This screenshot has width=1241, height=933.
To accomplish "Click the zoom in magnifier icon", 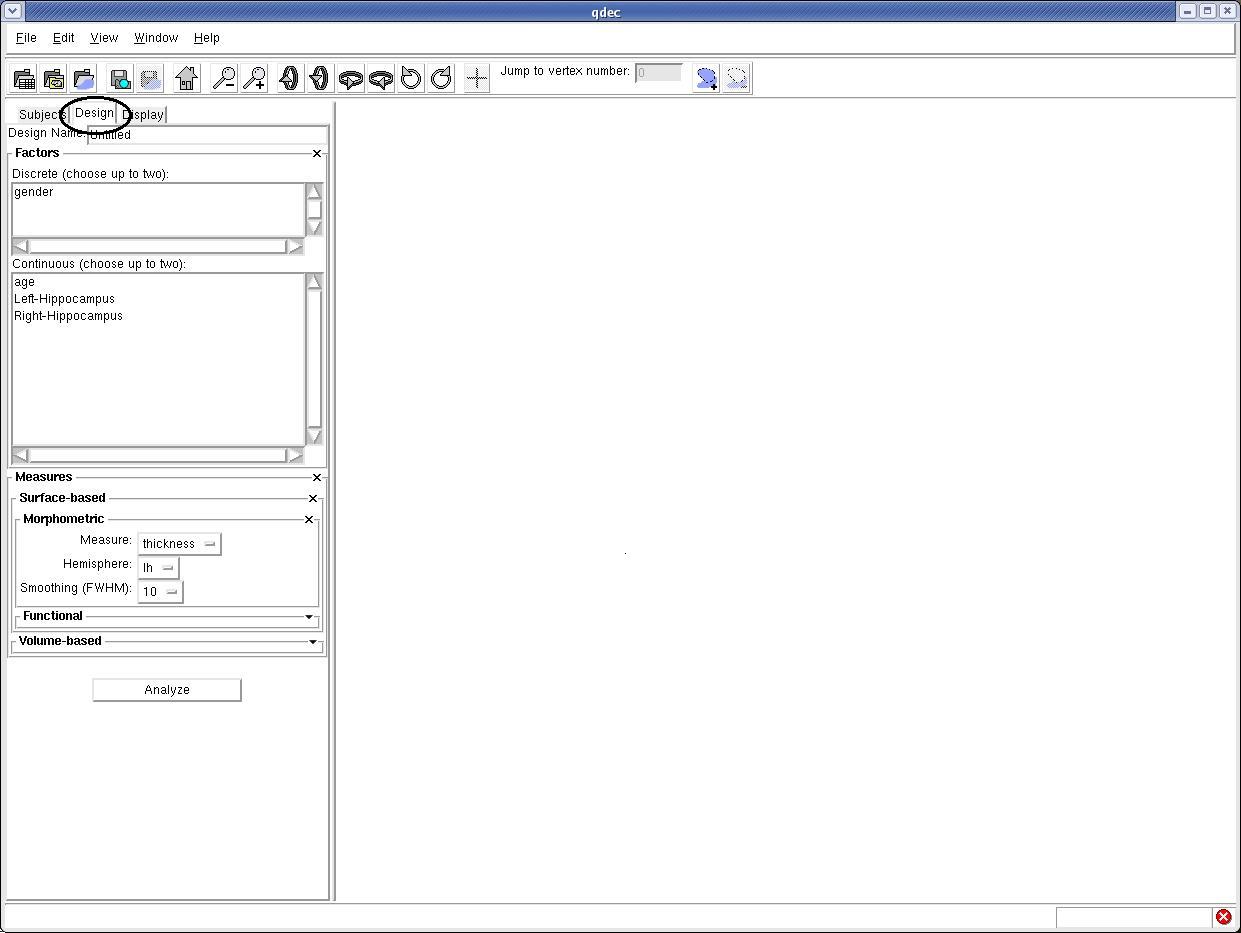I will 255,78.
